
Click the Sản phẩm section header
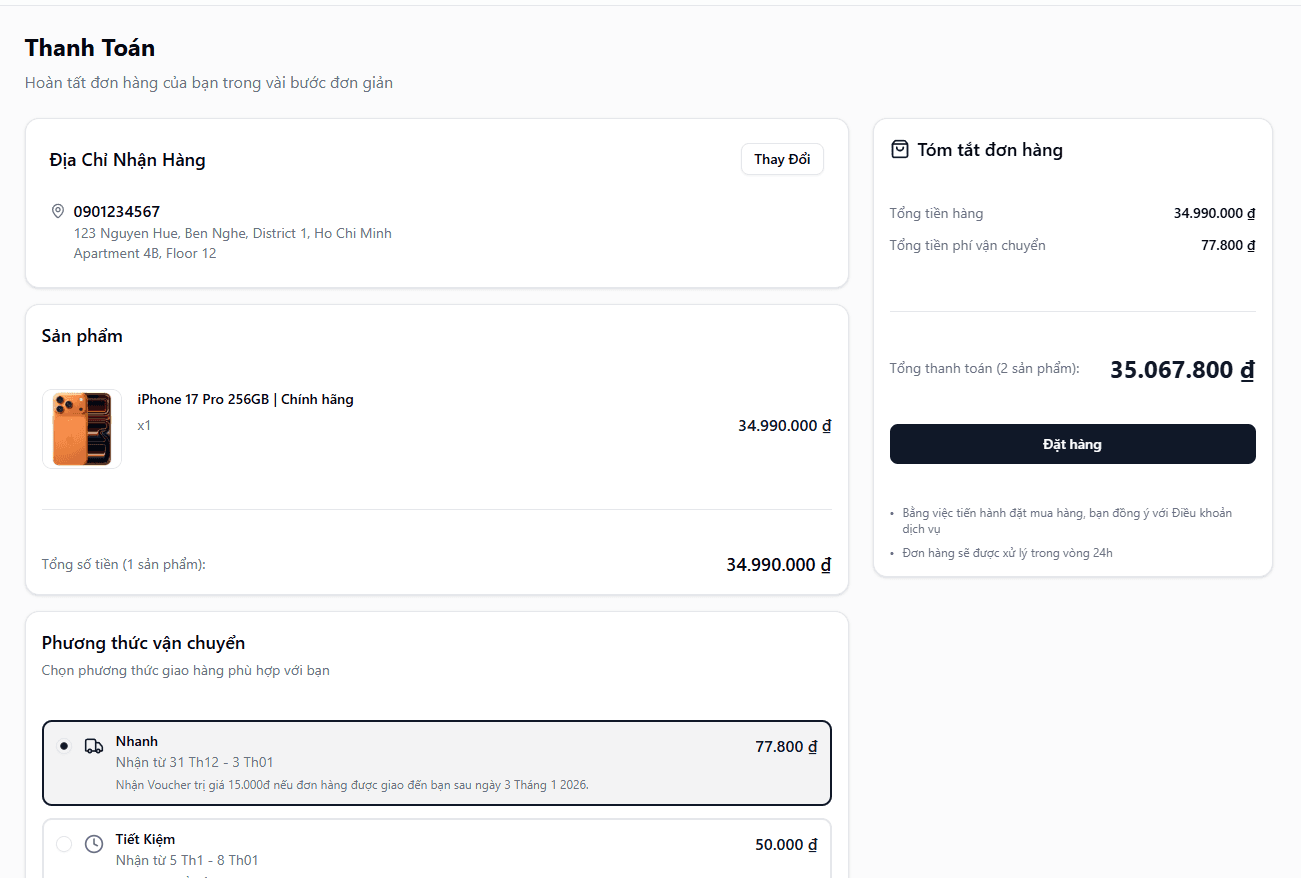click(x=82, y=336)
